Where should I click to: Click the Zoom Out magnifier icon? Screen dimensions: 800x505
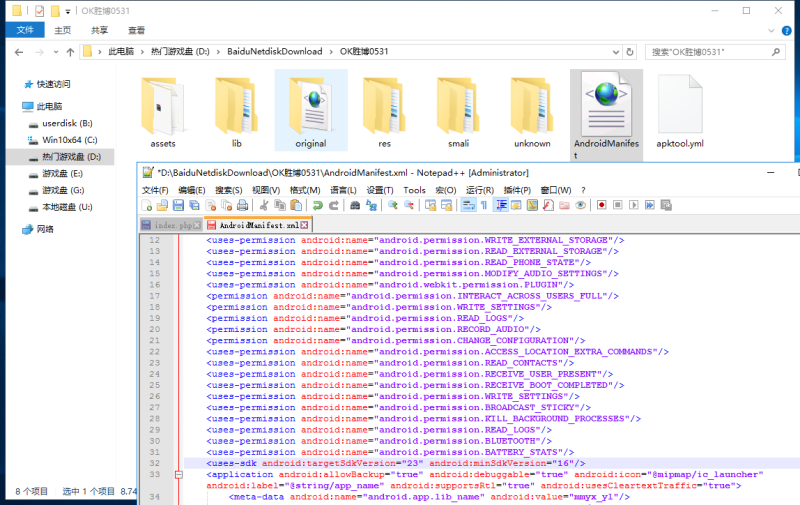(x=409, y=205)
